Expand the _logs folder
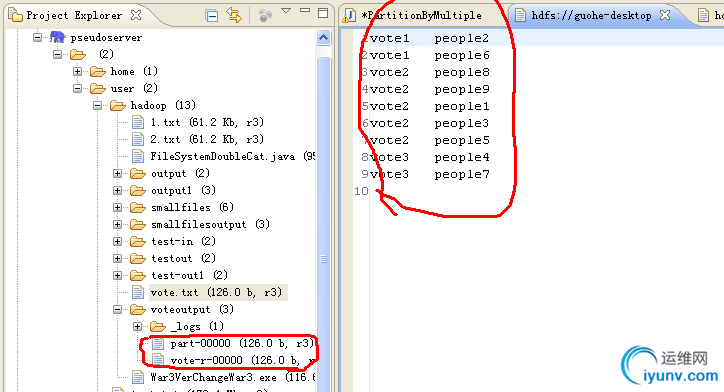The image size is (724, 392). [138, 326]
